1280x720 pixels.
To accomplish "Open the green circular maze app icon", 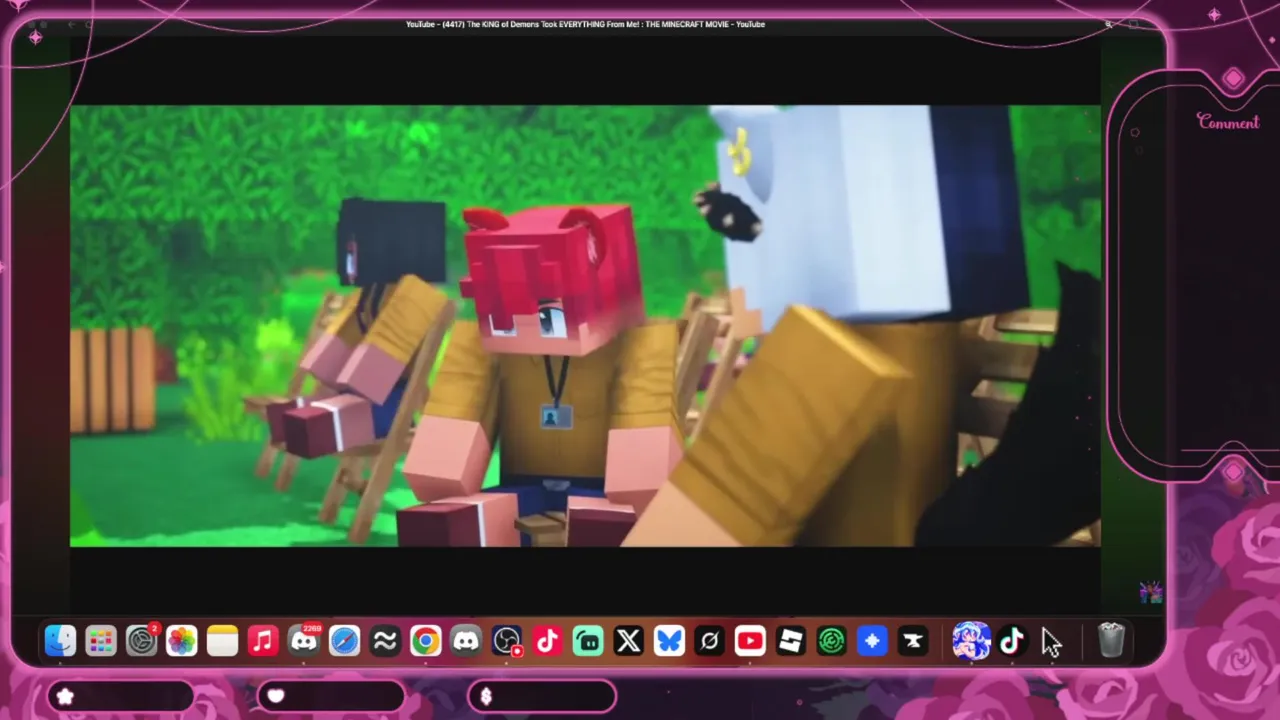I will [831, 641].
